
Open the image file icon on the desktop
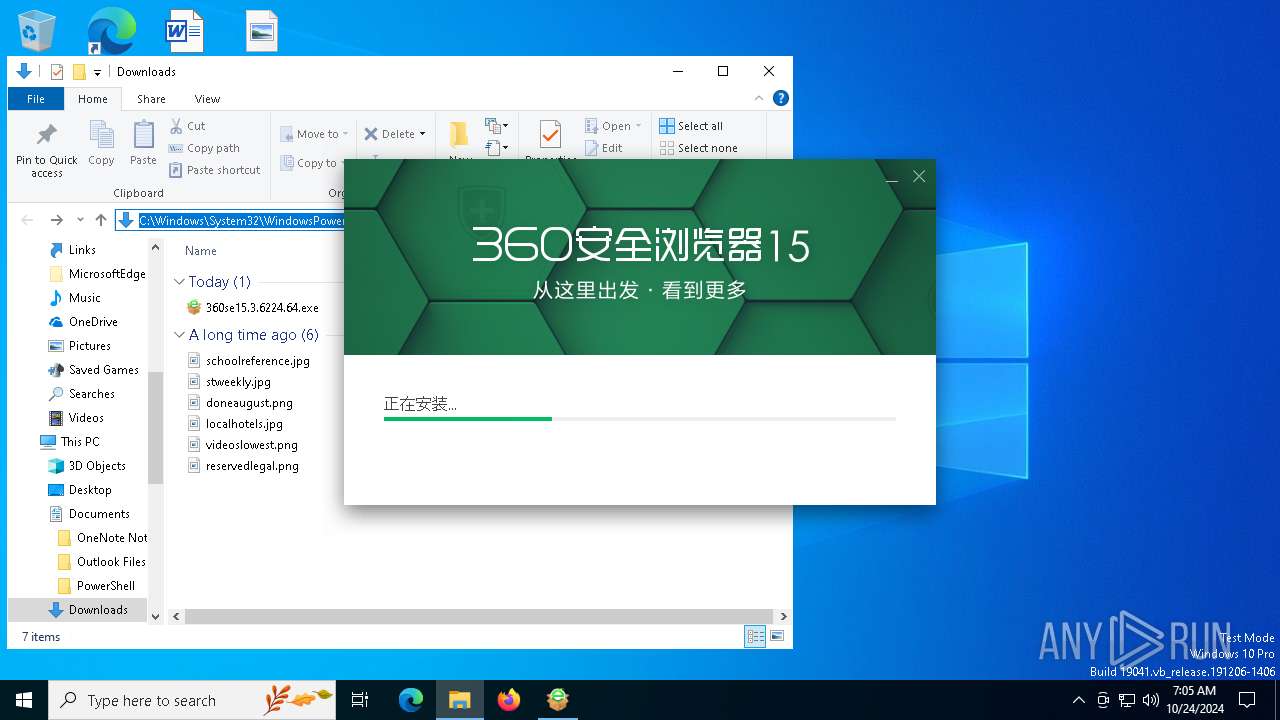262,31
